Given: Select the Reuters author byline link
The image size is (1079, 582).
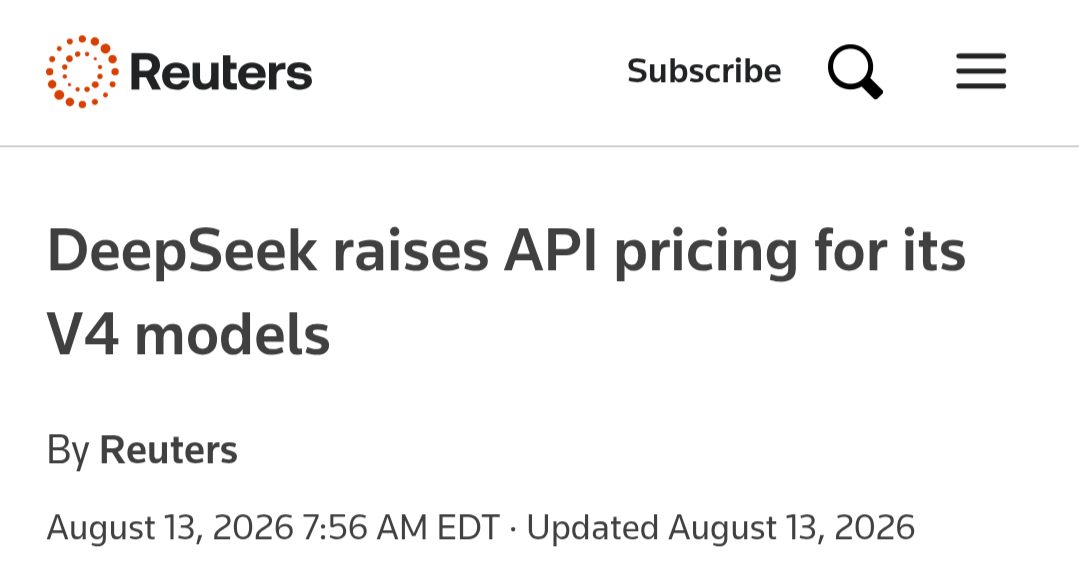Looking at the screenshot, I should pyautogui.click(x=169, y=451).
